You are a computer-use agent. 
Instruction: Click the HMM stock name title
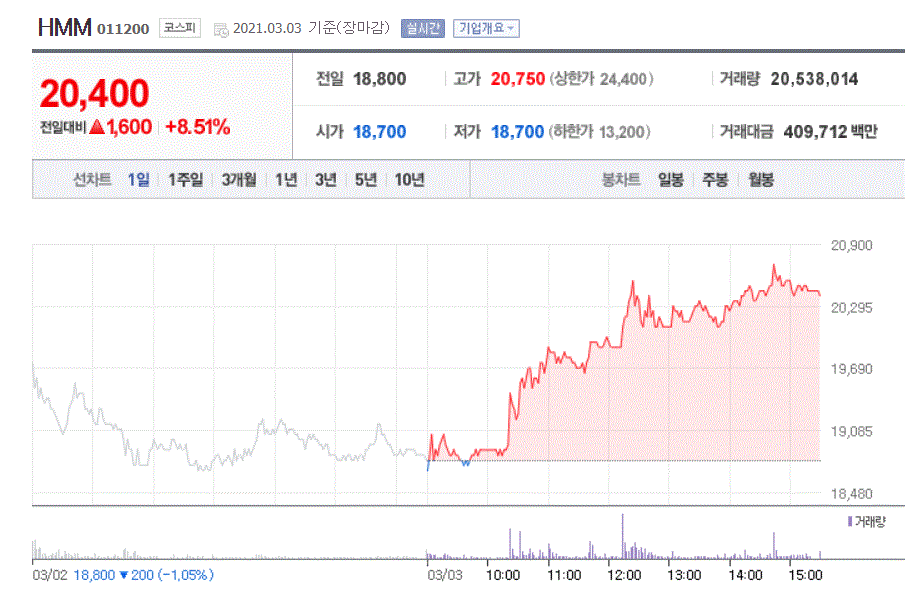point(65,28)
